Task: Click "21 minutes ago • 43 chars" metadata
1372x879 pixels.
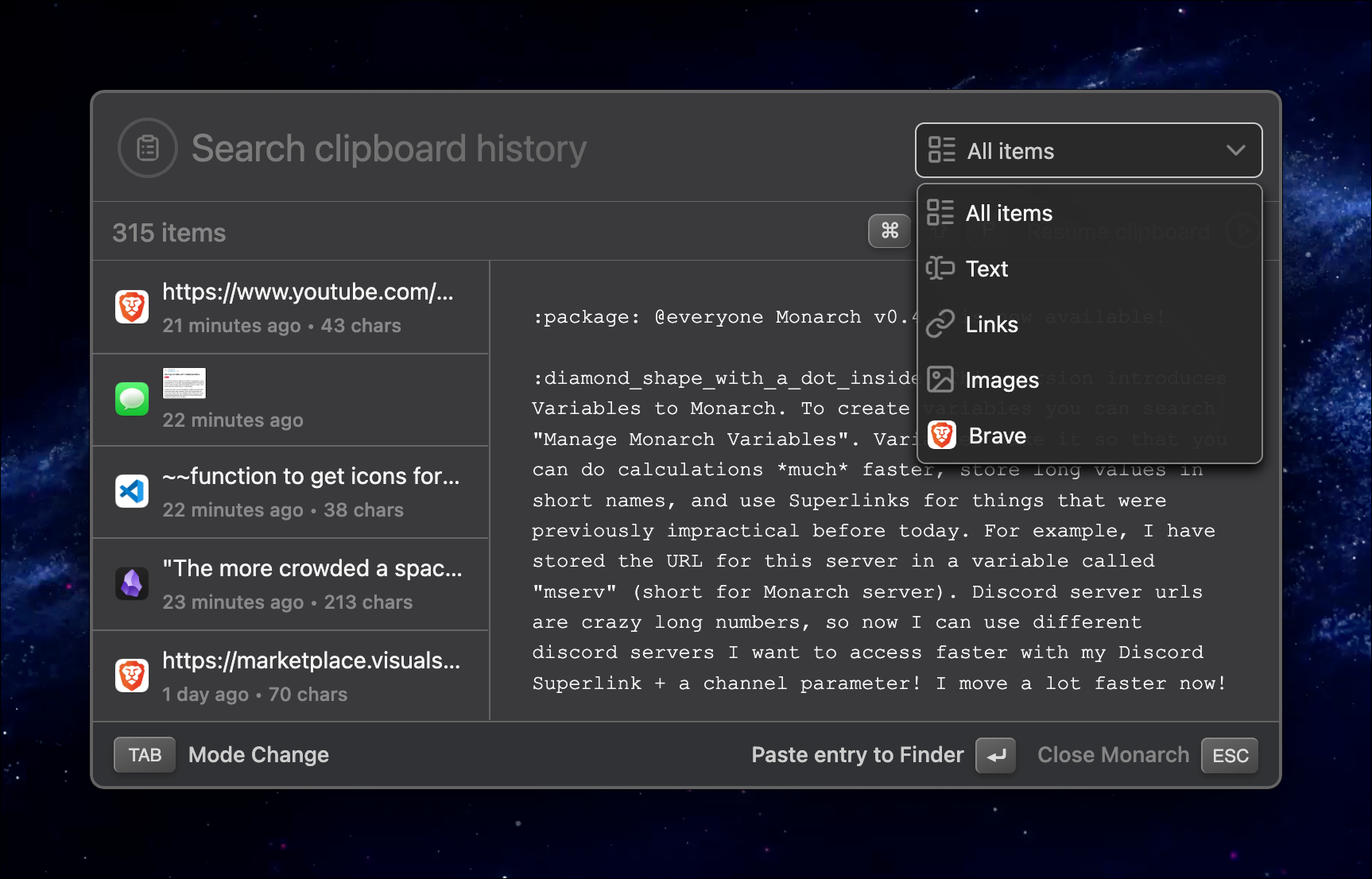Action: [281, 326]
